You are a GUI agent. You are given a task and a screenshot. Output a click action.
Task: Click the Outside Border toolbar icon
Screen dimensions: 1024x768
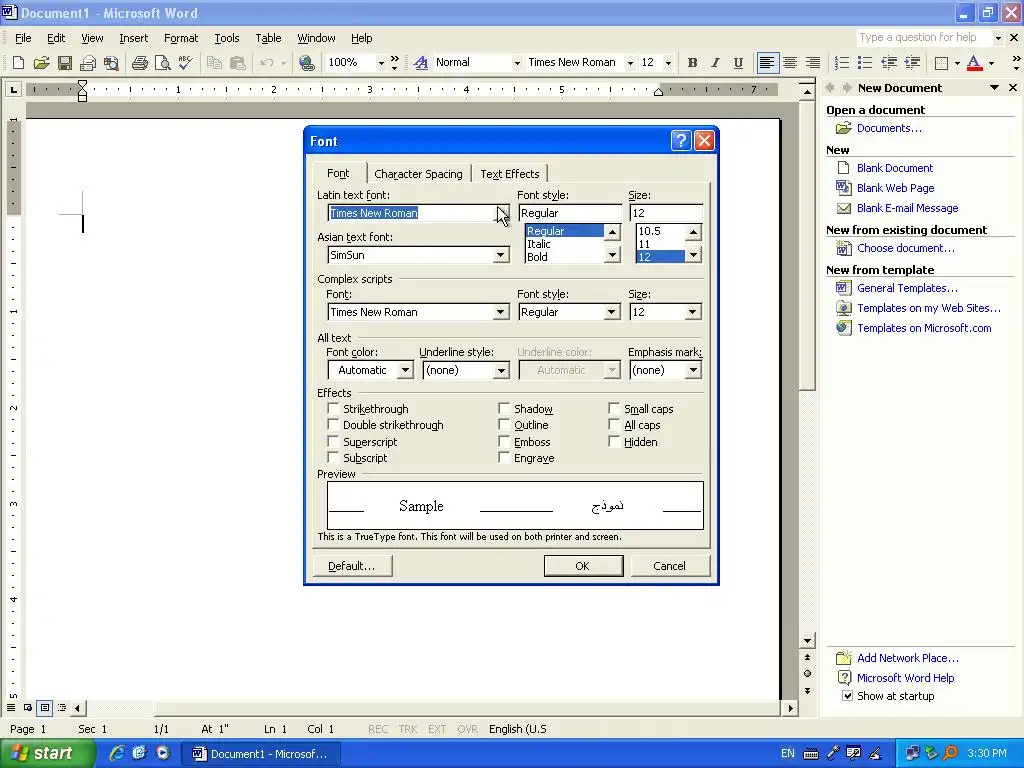point(941,63)
